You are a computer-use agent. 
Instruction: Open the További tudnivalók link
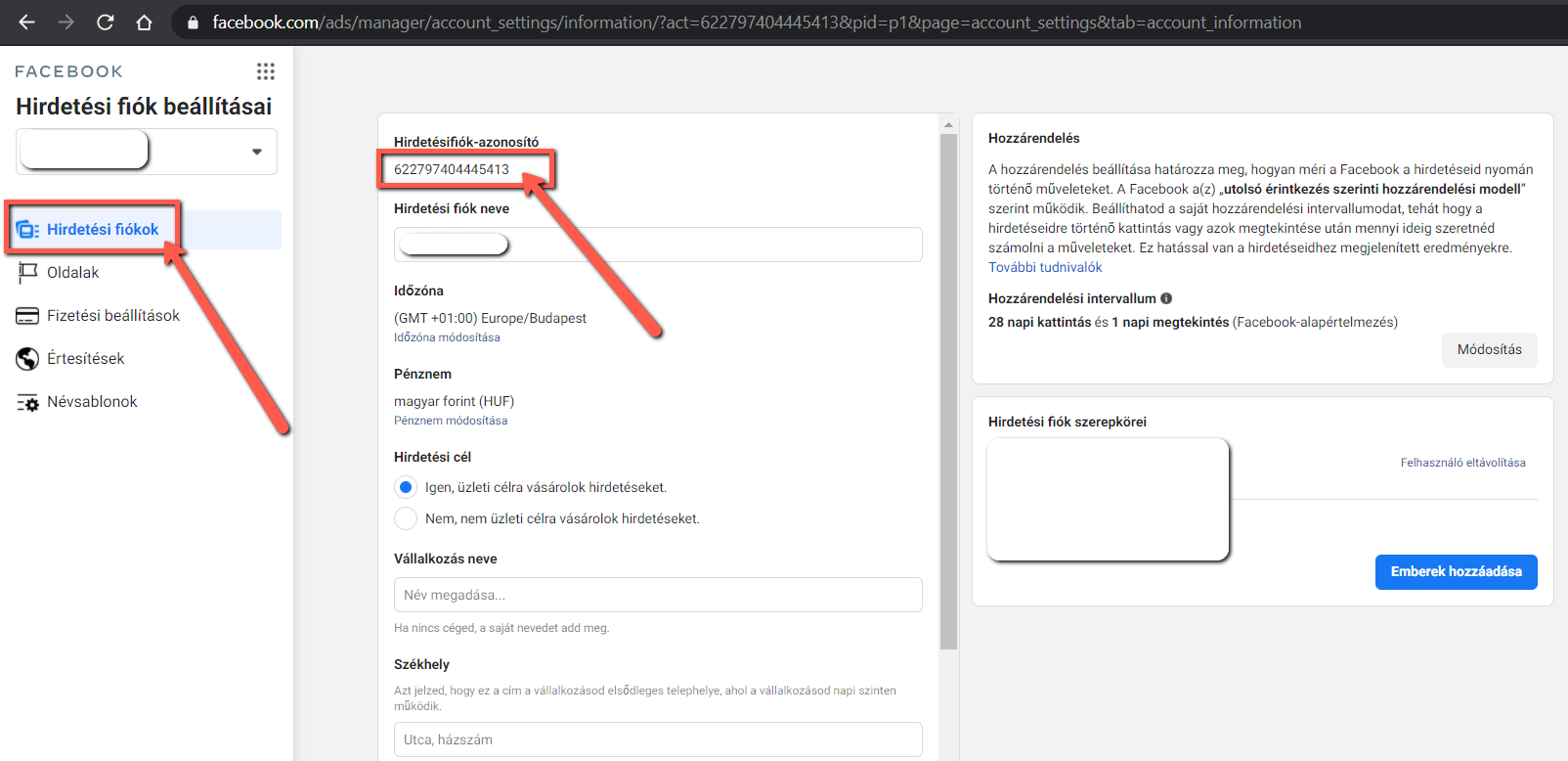[x=1045, y=267]
